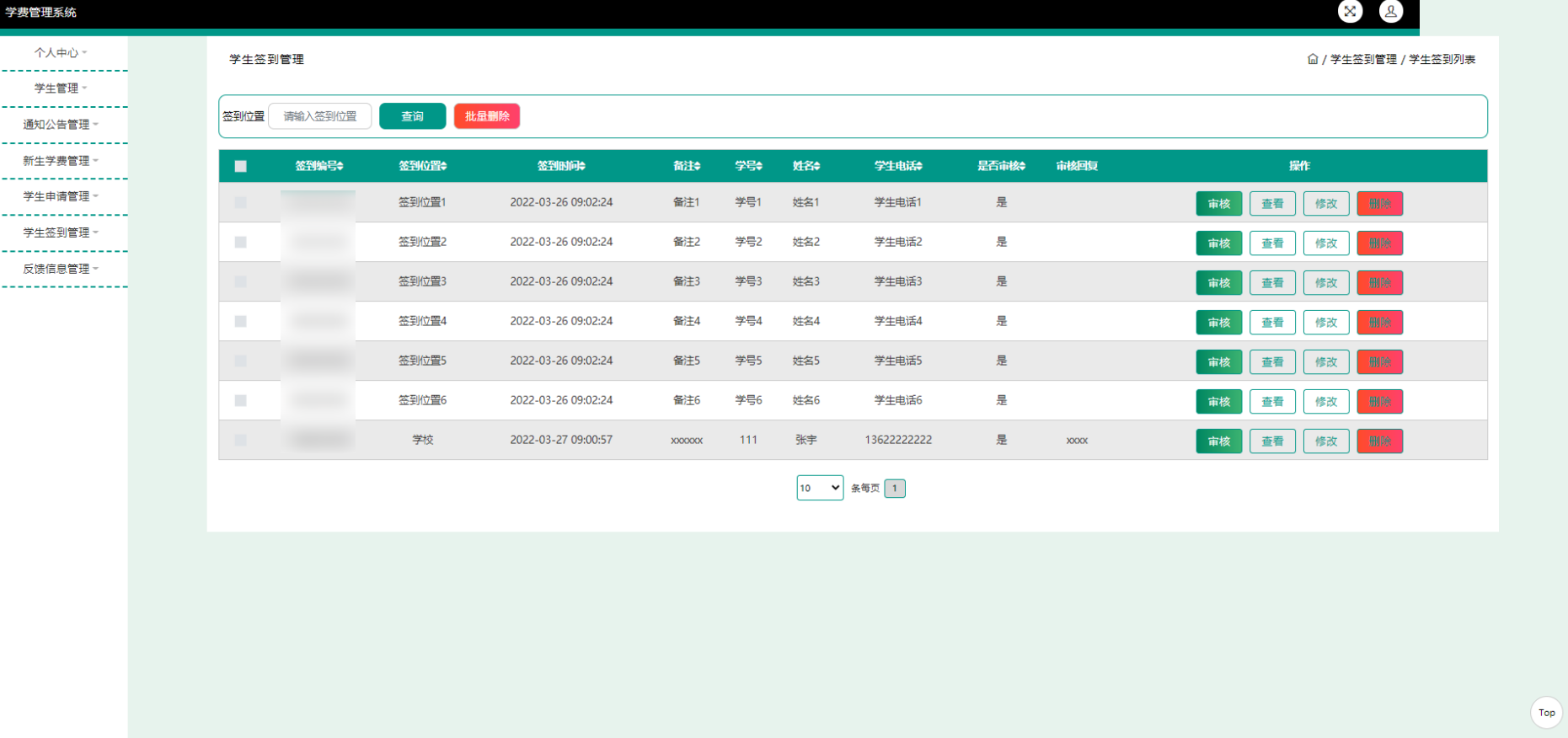The image size is (1568, 738).
Task: Click the 学生电话3 cell
Action: coord(898,281)
